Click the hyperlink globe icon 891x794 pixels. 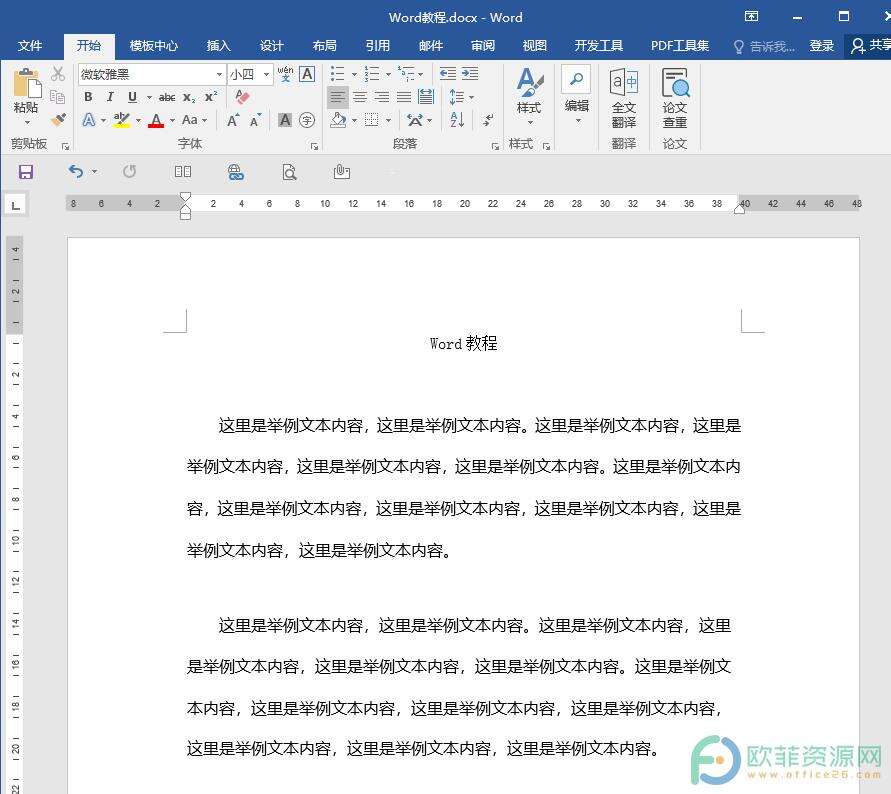(235, 172)
